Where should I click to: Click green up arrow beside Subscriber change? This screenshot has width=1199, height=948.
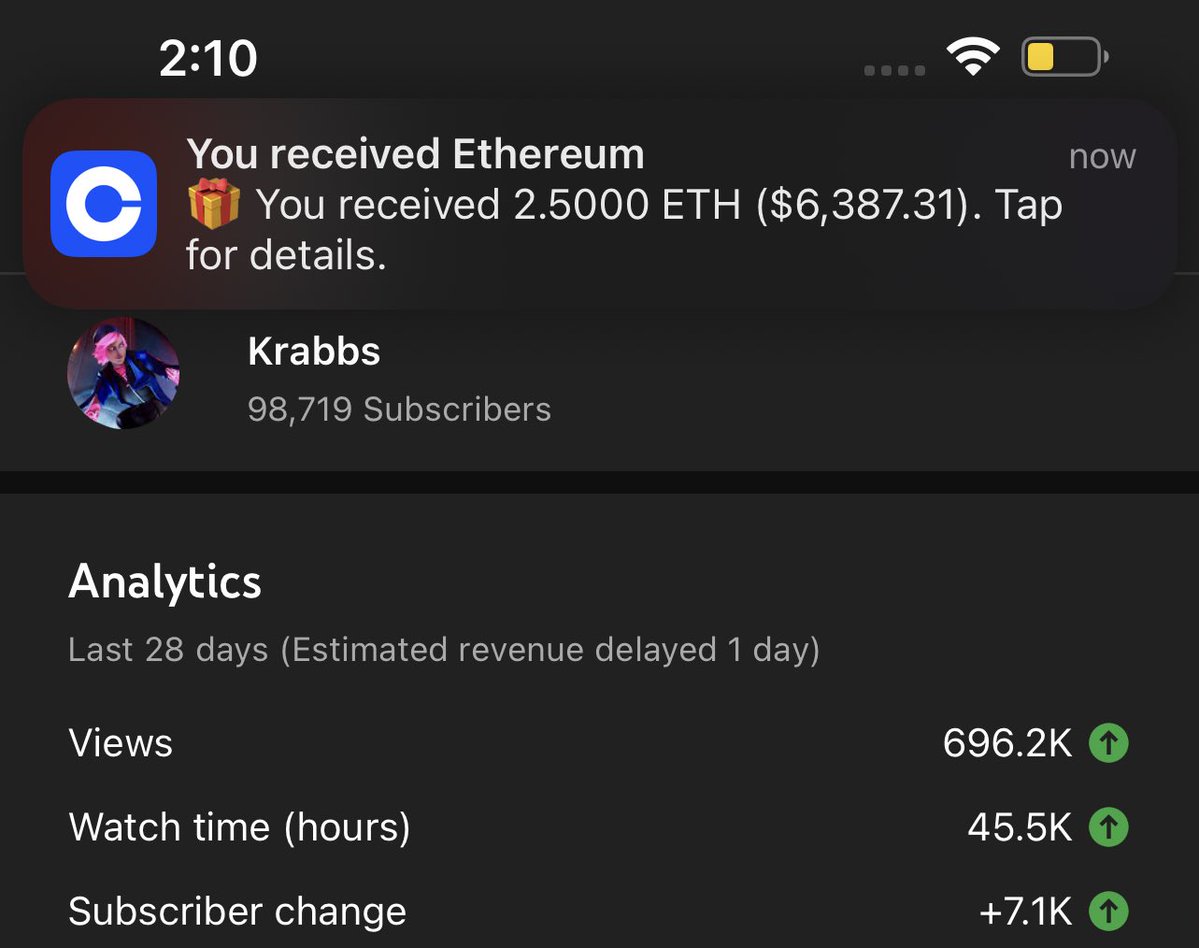tap(1108, 911)
